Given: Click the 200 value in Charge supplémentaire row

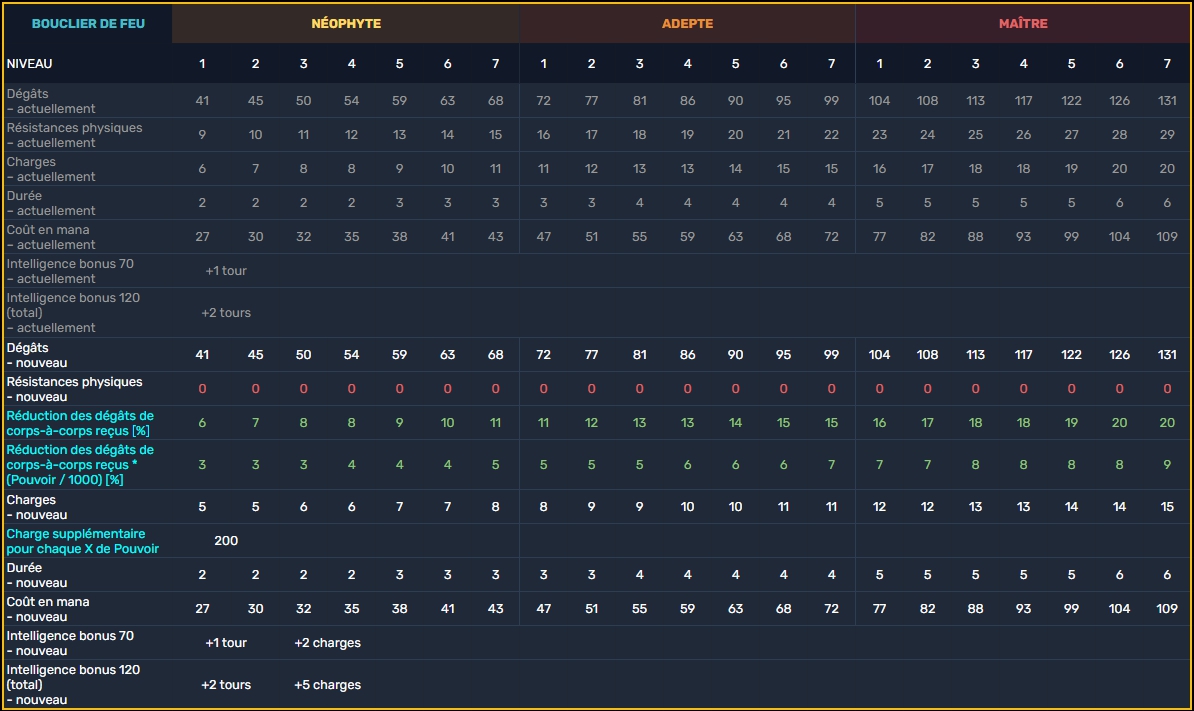Looking at the screenshot, I should tap(226, 540).
